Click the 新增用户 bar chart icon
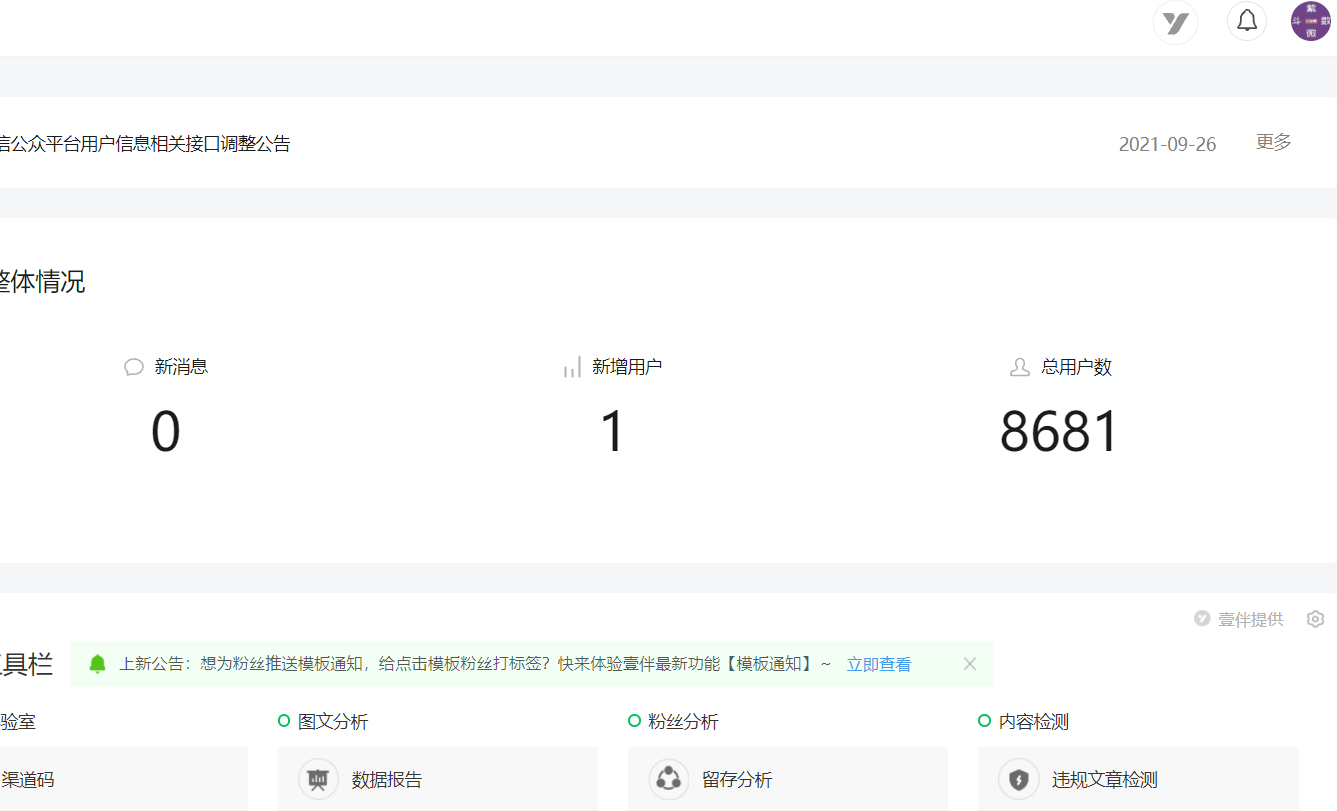 pyautogui.click(x=572, y=367)
